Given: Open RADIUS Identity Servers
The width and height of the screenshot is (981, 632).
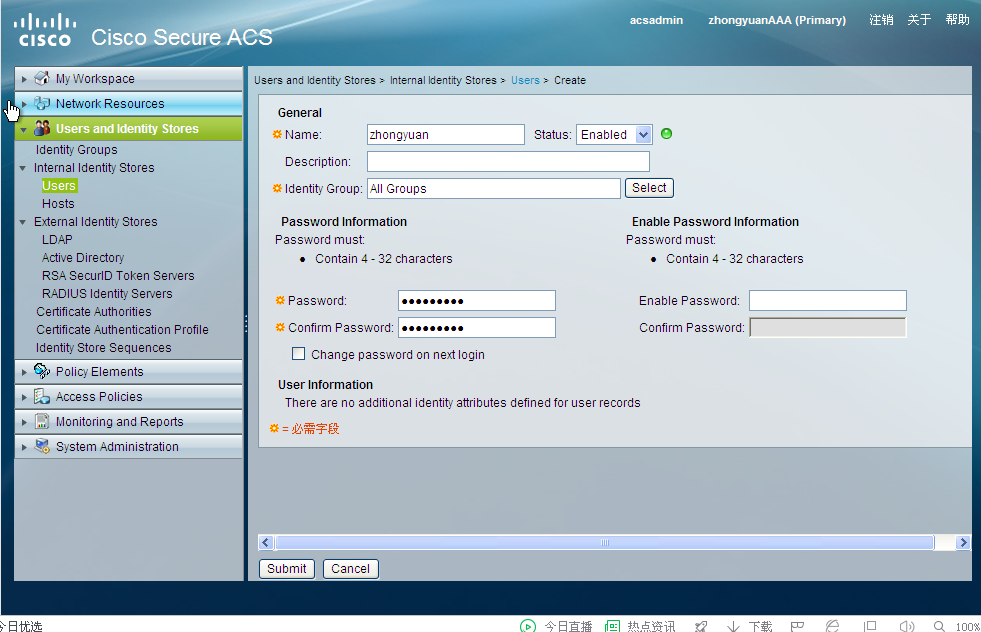Looking at the screenshot, I should tap(107, 293).
